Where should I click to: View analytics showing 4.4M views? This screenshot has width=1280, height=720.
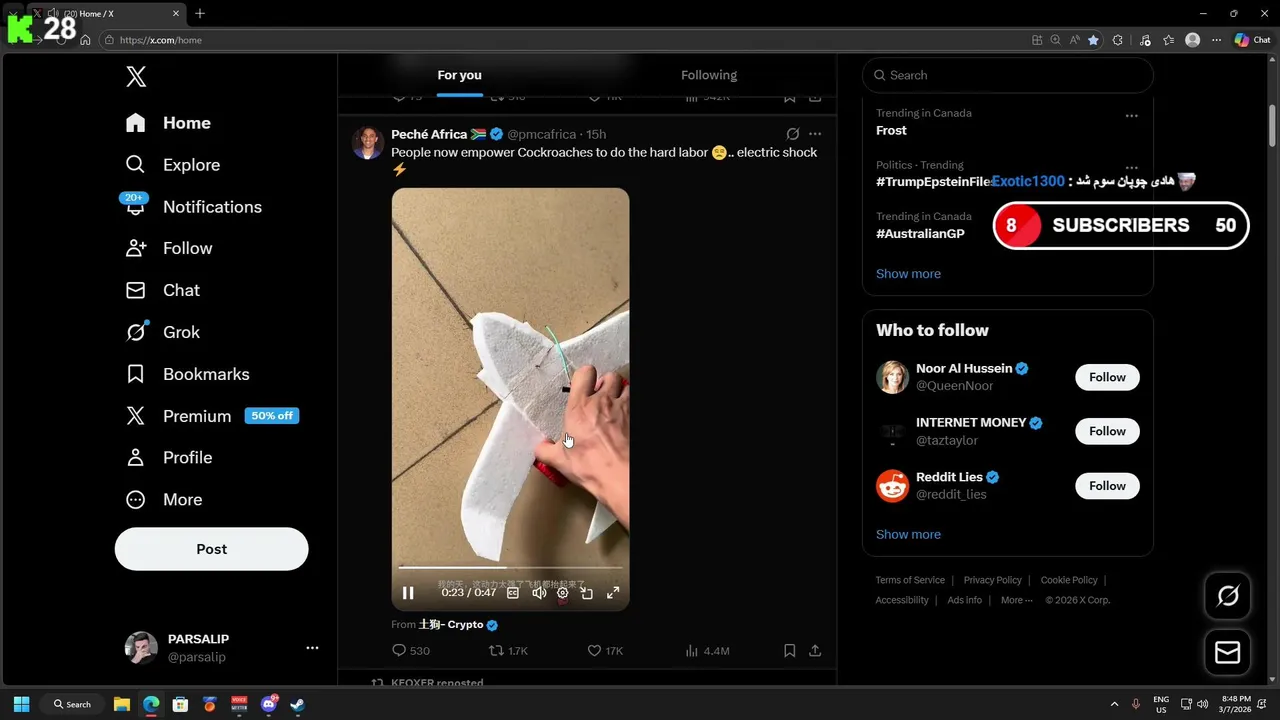tap(707, 651)
